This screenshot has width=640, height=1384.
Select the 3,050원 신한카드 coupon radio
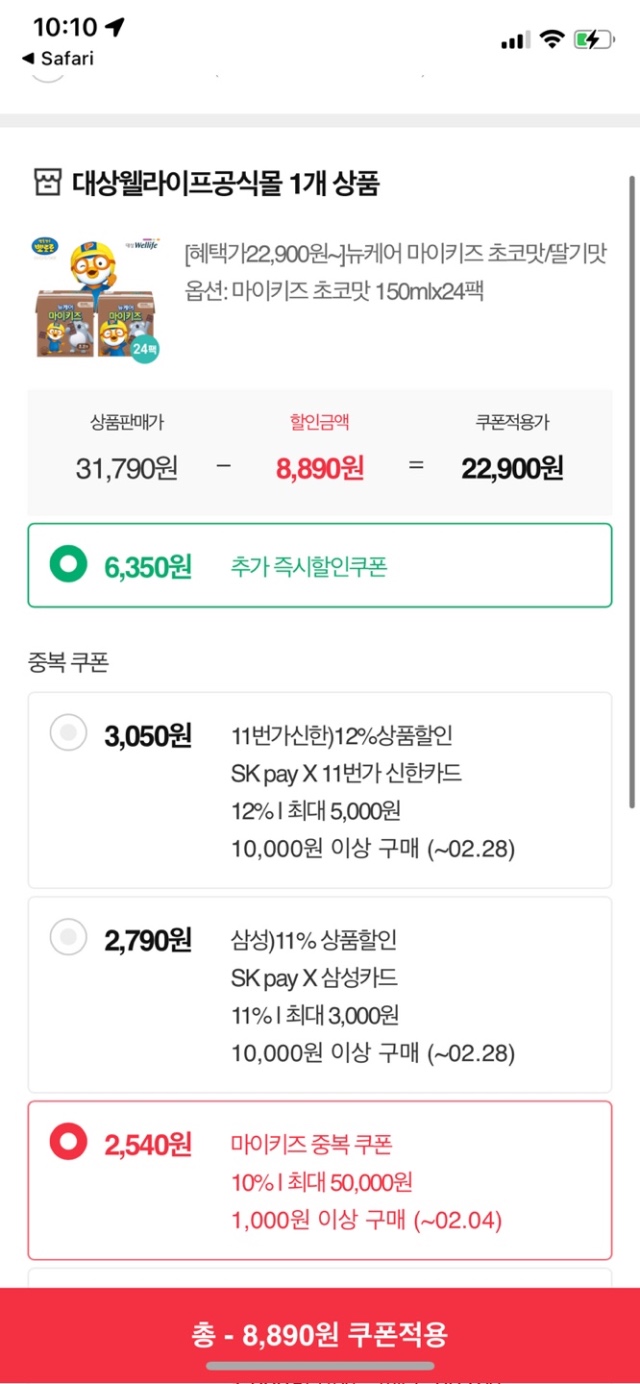pyautogui.click(x=69, y=735)
